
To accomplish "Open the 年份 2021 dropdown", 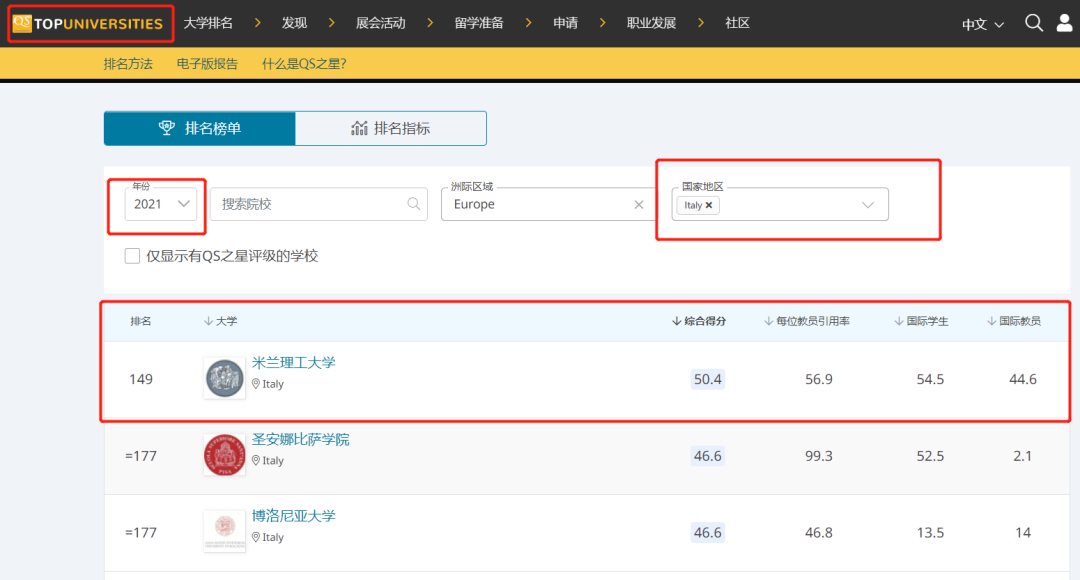I will pyautogui.click(x=160, y=204).
